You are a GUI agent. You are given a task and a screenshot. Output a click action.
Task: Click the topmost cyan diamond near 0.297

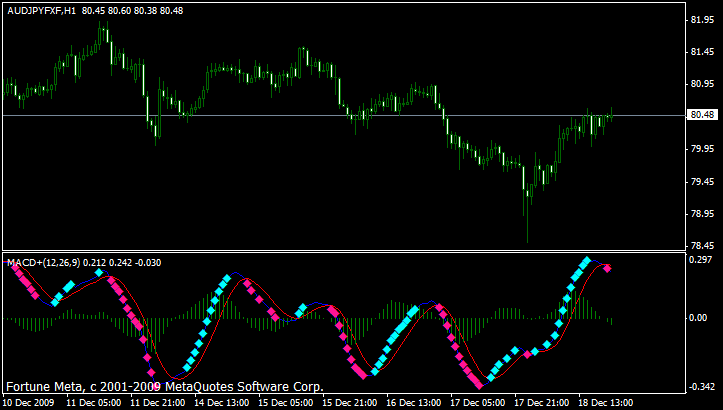(587, 261)
